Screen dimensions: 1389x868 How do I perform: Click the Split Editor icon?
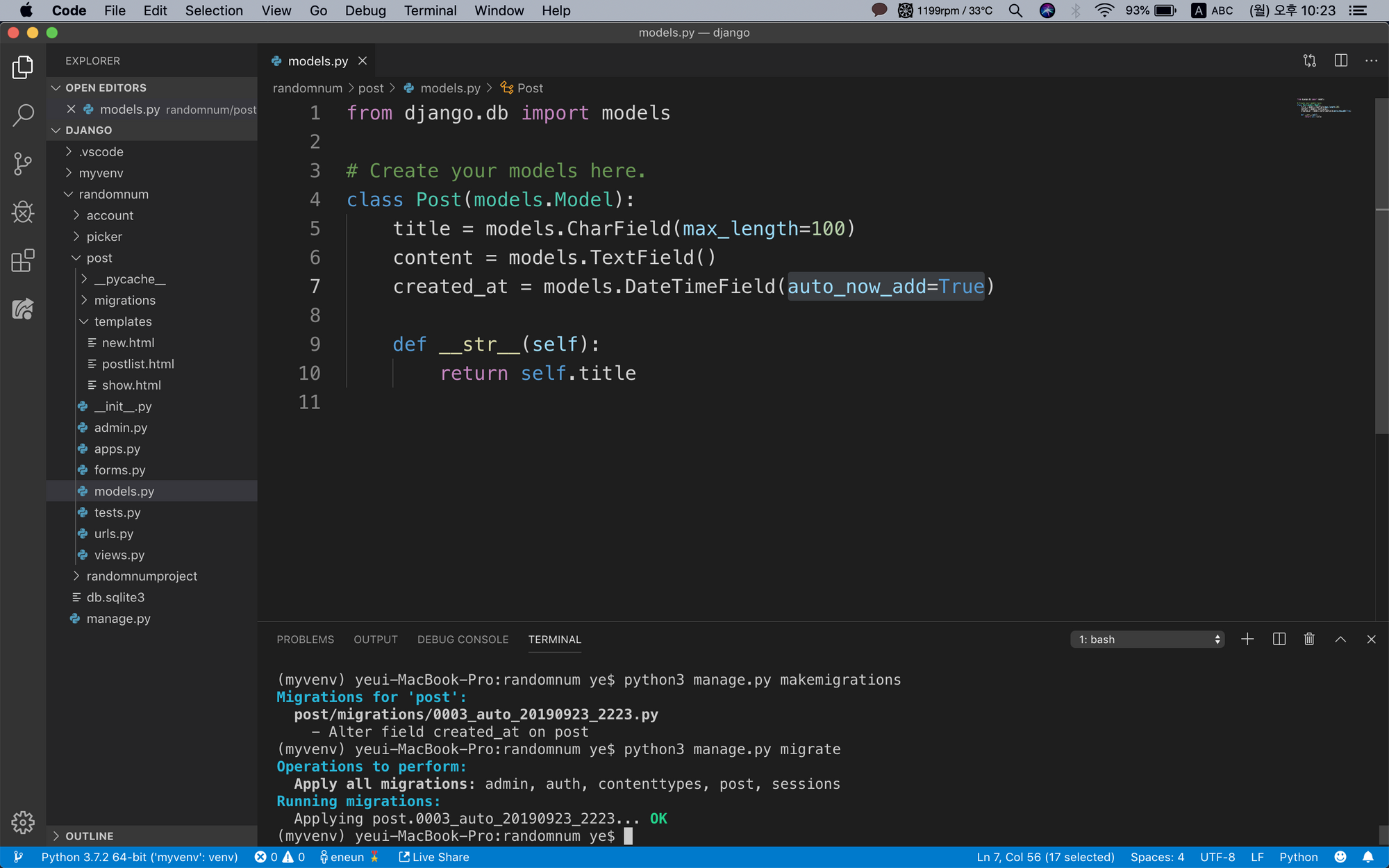click(1340, 61)
